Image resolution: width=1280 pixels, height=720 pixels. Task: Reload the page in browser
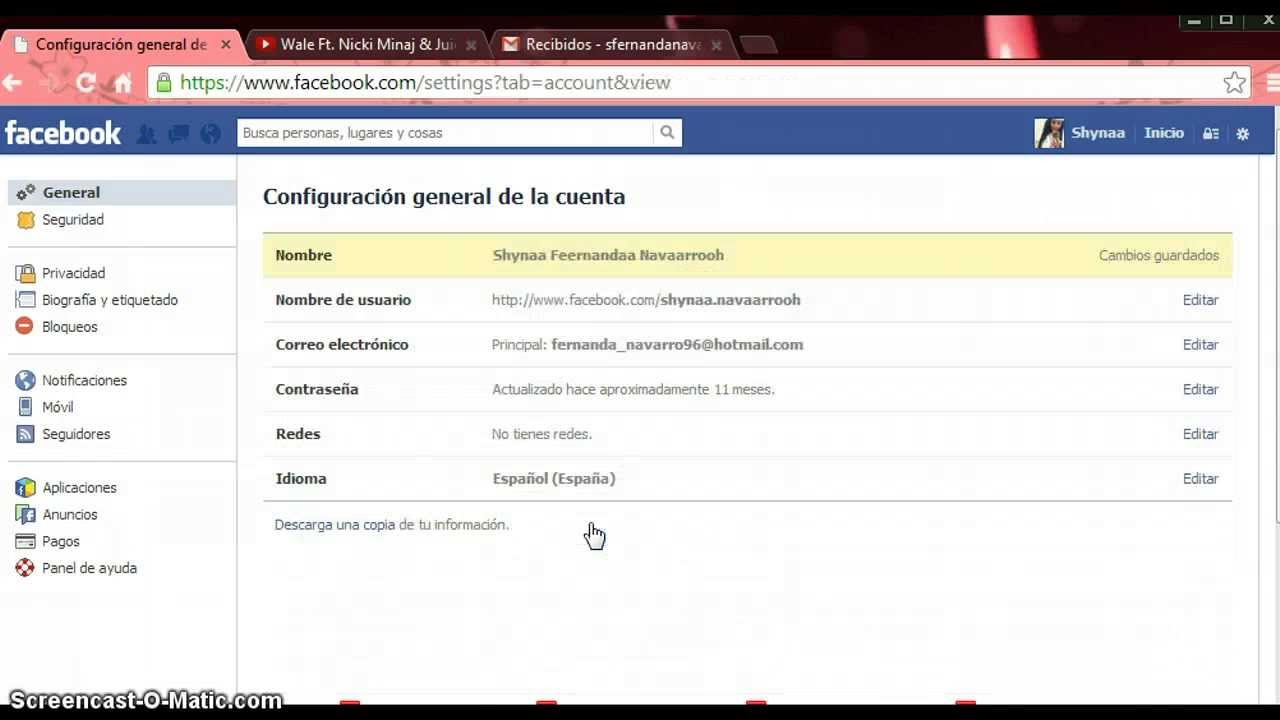pyautogui.click(x=85, y=83)
